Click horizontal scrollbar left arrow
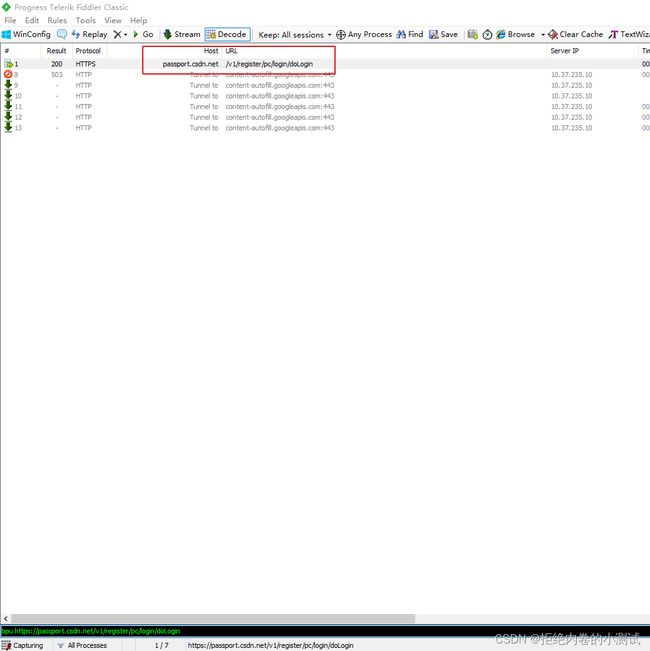 pyautogui.click(x=5, y=619)
